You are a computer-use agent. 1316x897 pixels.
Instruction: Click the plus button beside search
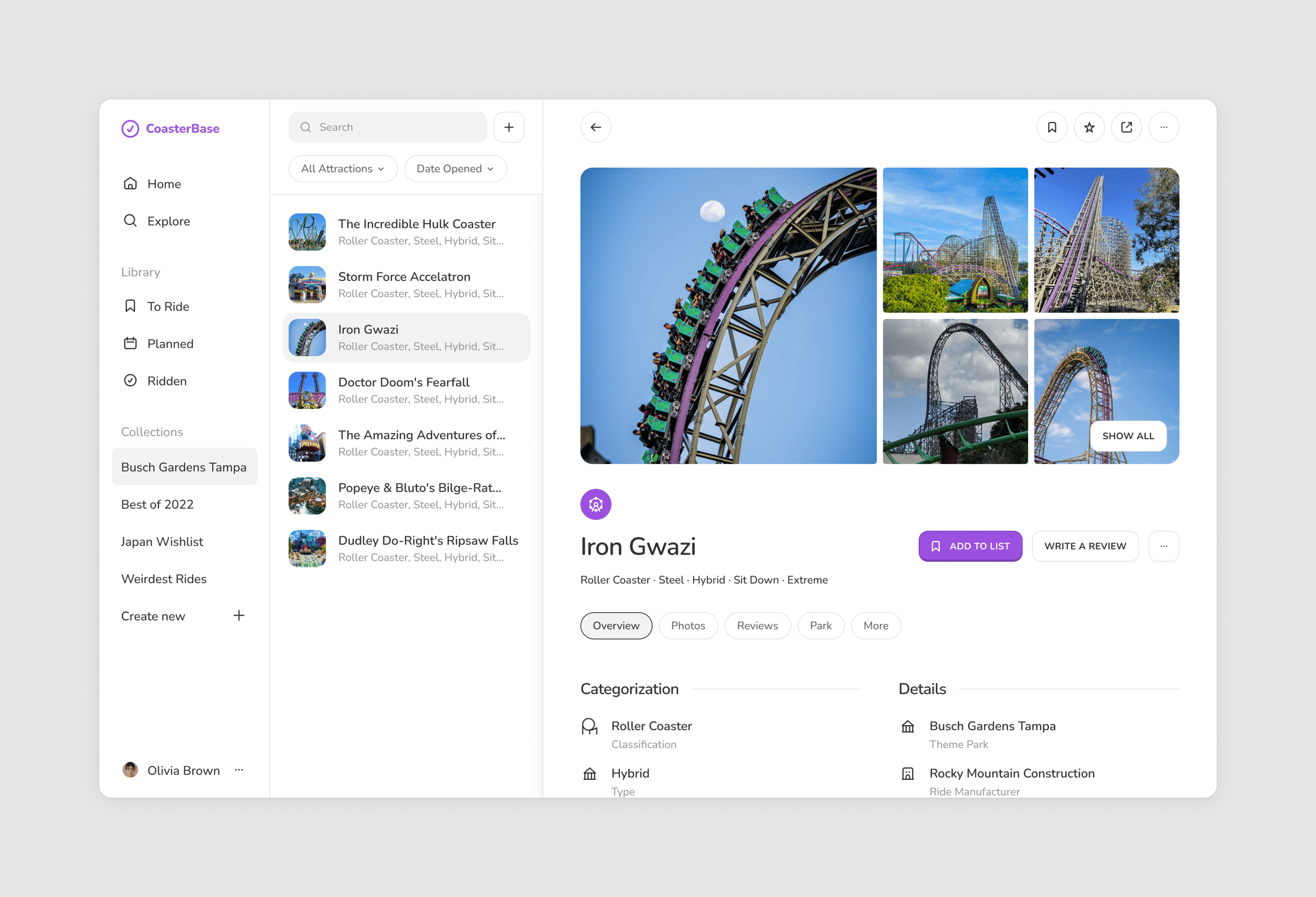(x=508, y=127)
